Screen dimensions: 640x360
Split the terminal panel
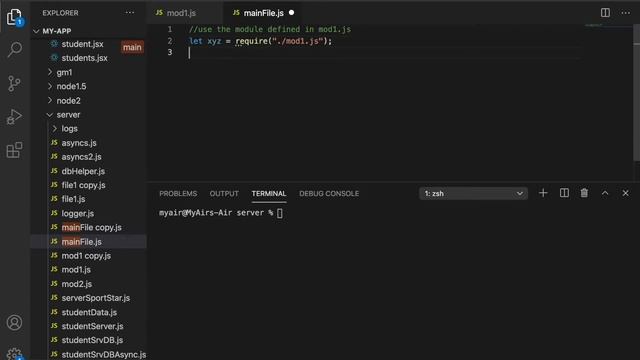564,193
